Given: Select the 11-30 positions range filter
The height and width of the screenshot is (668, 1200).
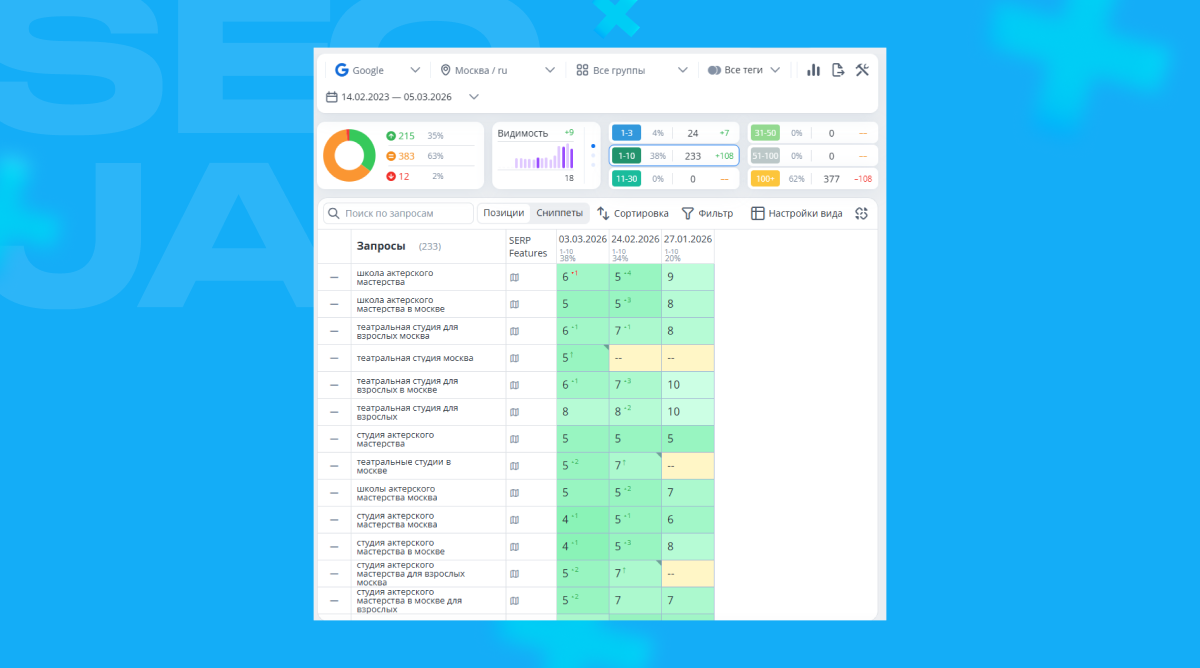Looking at the screenshot, I should coord(626,179).
